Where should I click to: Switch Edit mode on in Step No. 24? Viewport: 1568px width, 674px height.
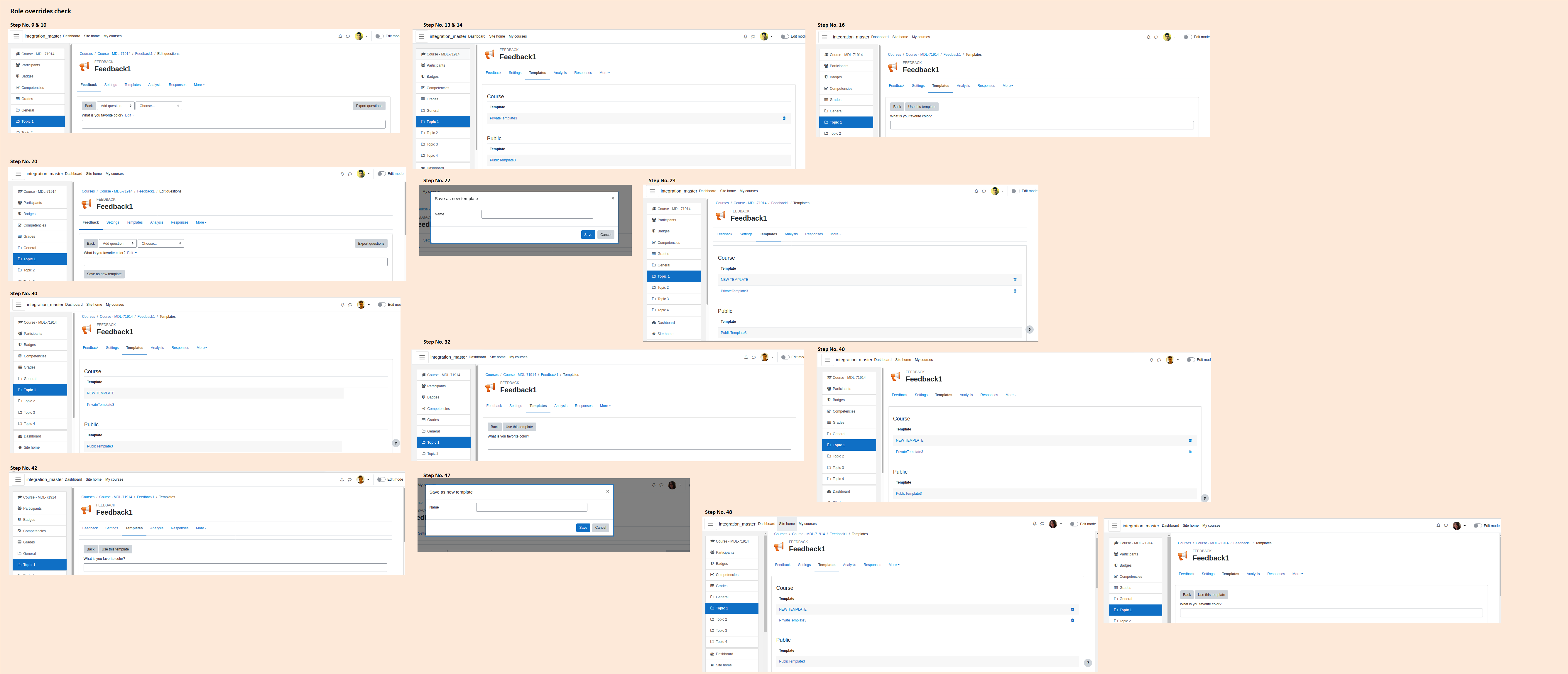[1015, 191]
